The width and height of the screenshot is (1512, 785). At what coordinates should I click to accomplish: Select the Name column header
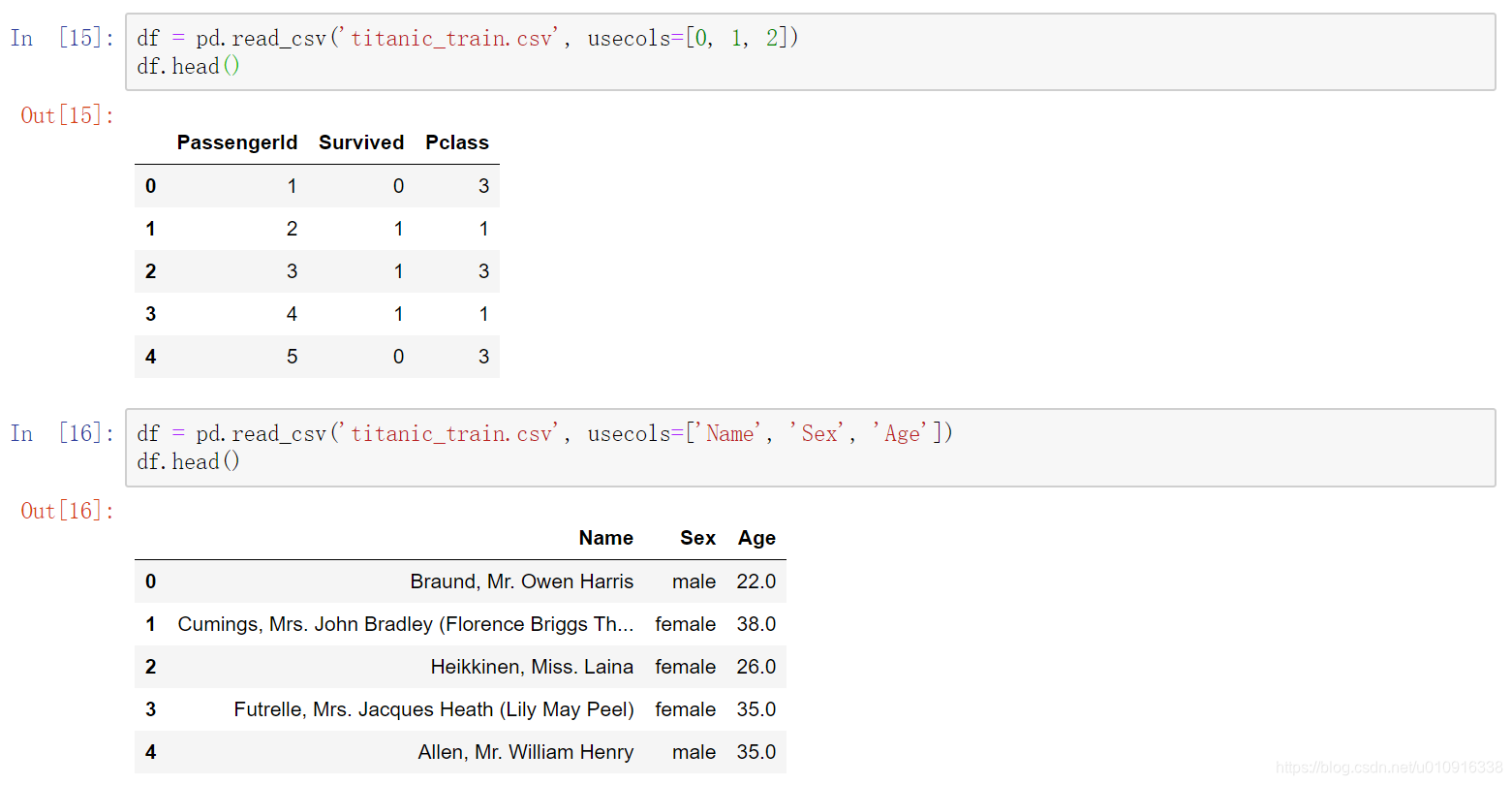[x=605, y=538]
